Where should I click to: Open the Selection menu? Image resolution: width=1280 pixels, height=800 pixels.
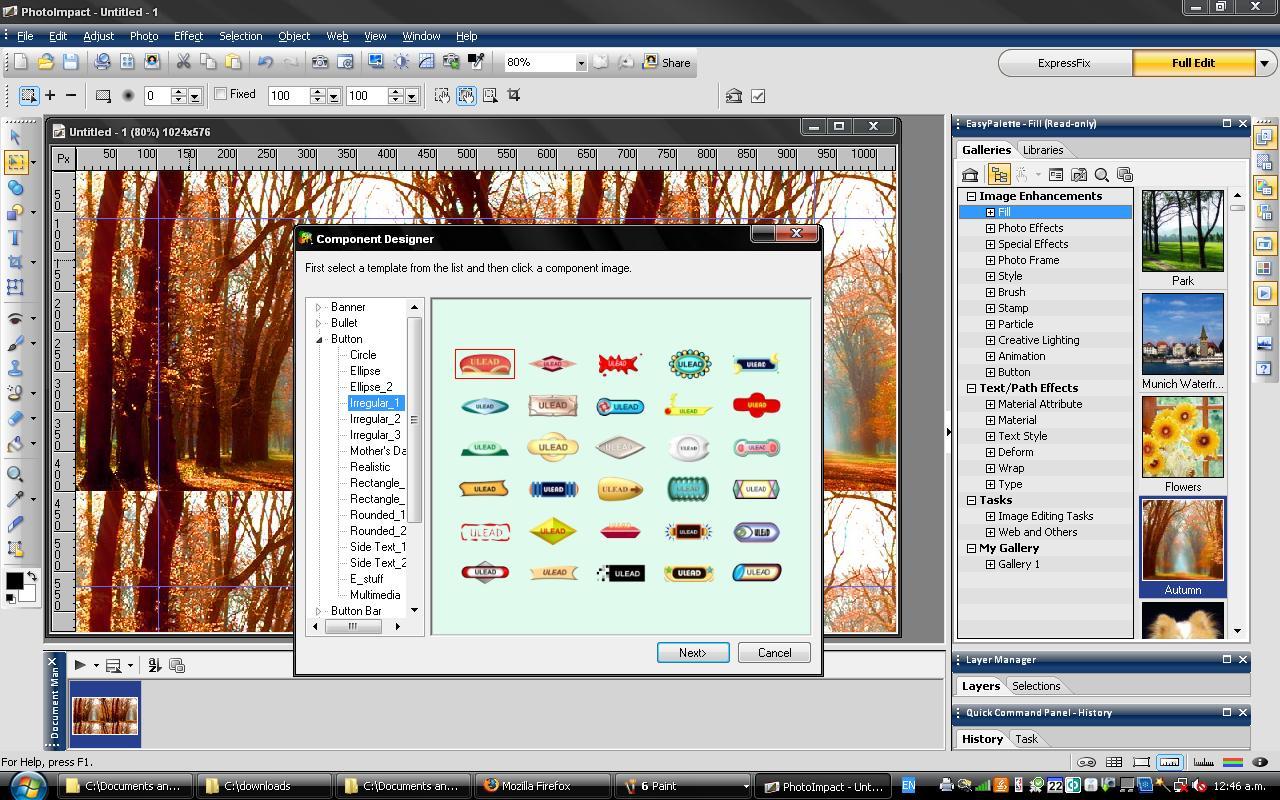pyautogui.click(x=240, y=36)
